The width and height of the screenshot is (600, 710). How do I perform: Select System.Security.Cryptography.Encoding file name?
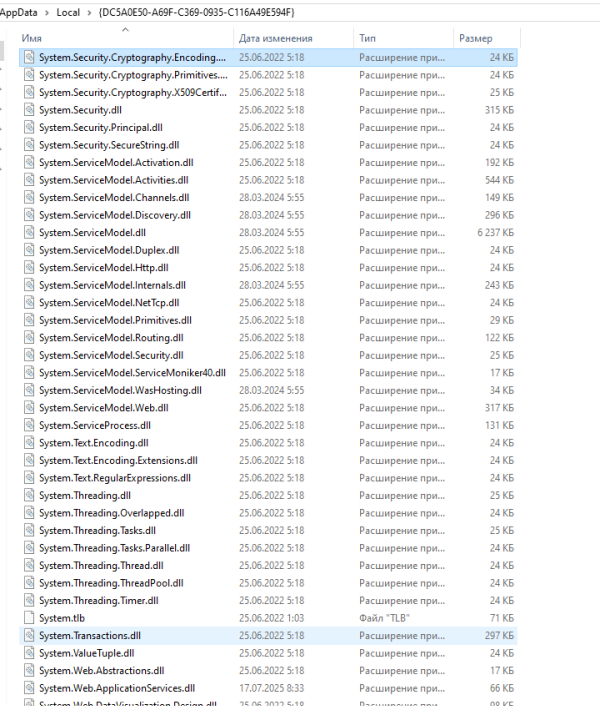click(x=132, y=58)
